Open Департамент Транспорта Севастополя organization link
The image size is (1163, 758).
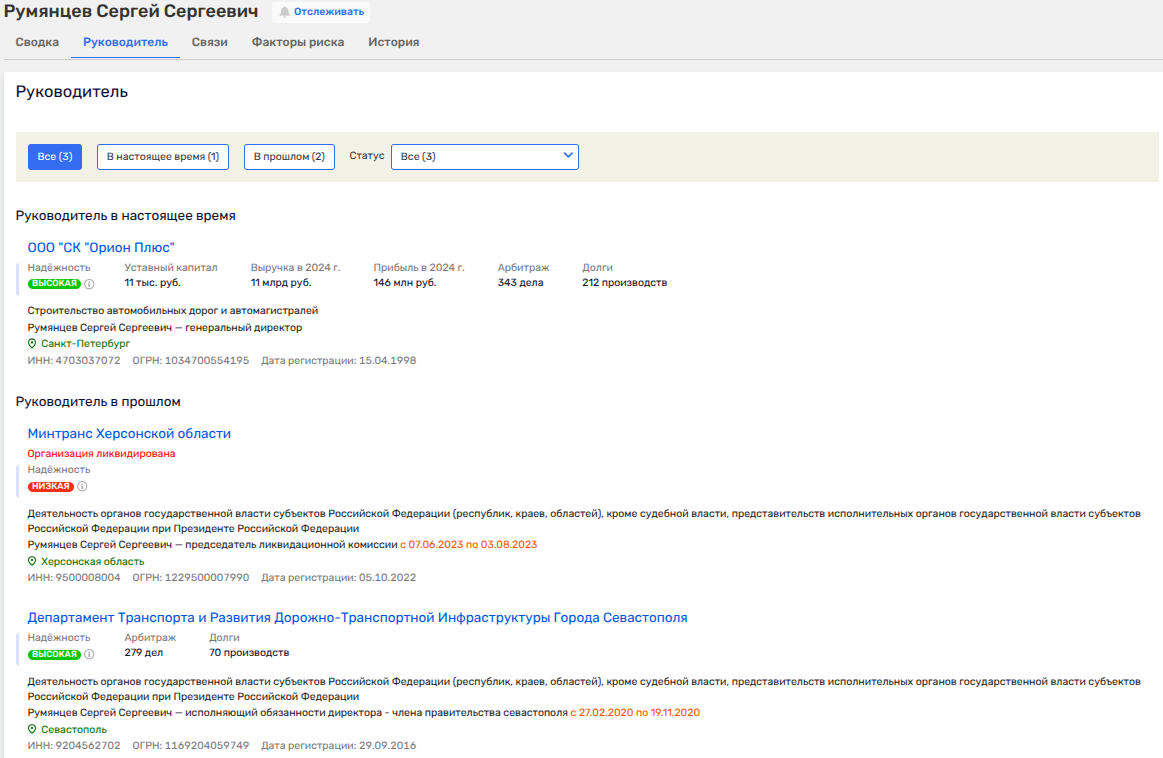(357, 618)
